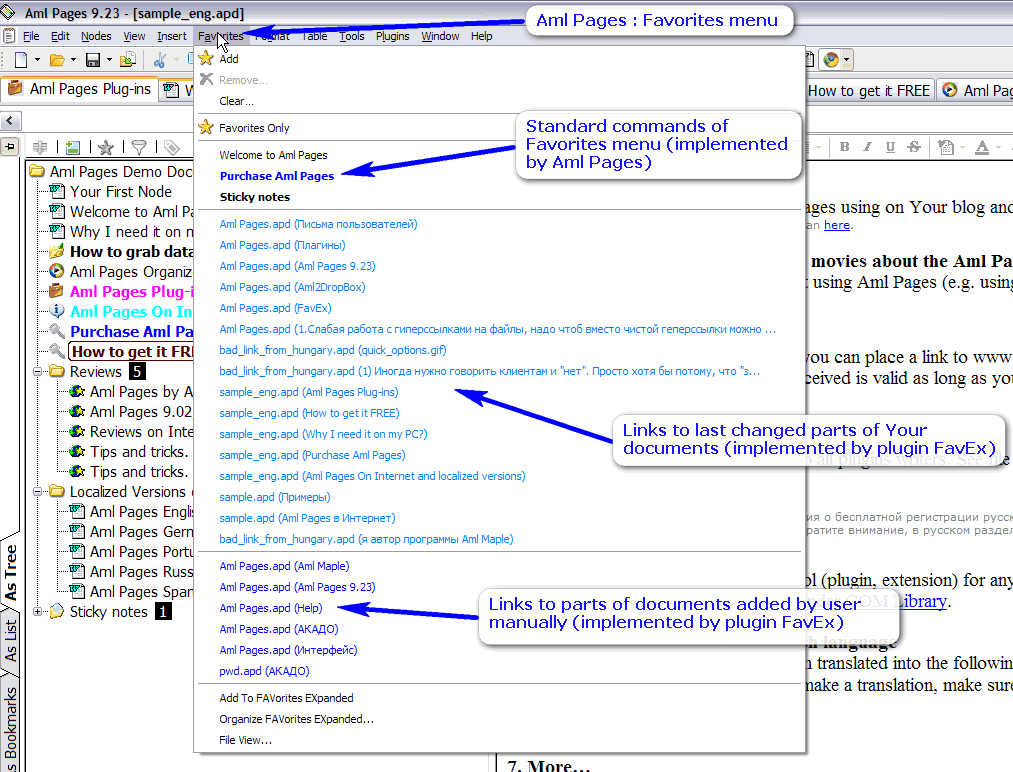
Task: Choose Add To FAVorites EXpanded
Action: click(x=286, y=698)
